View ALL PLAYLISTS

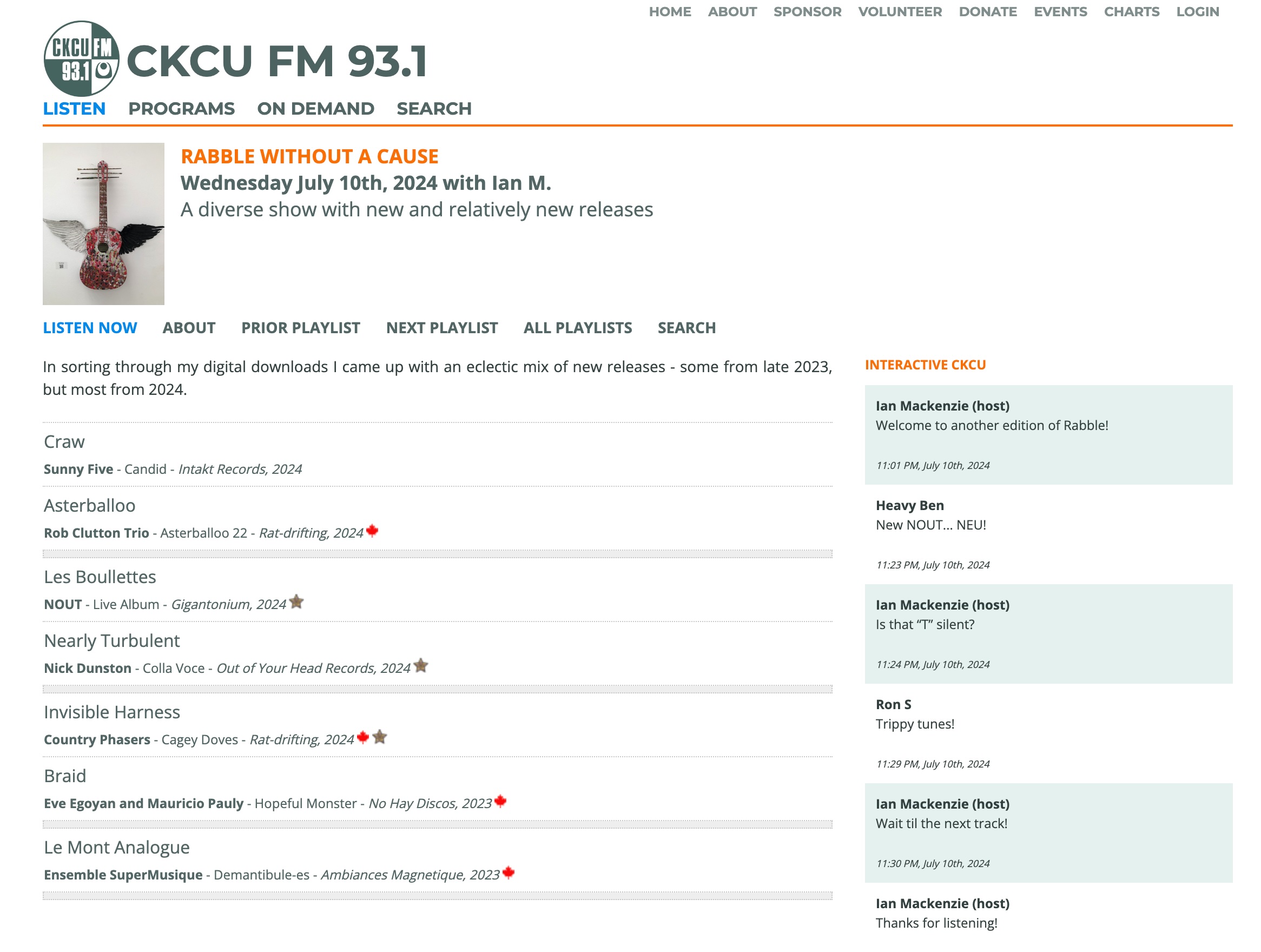(577, 328)
